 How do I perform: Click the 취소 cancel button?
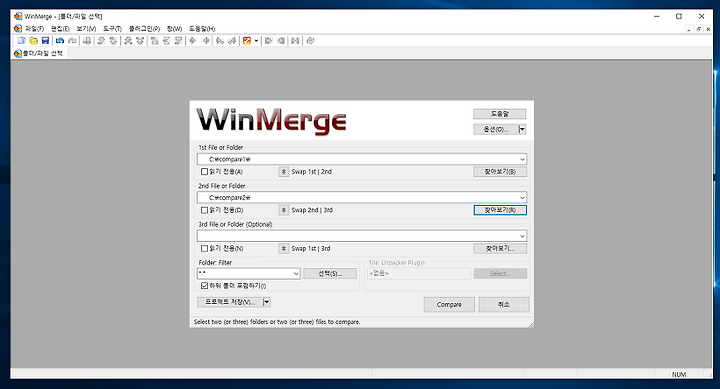(x=504, y=304)
